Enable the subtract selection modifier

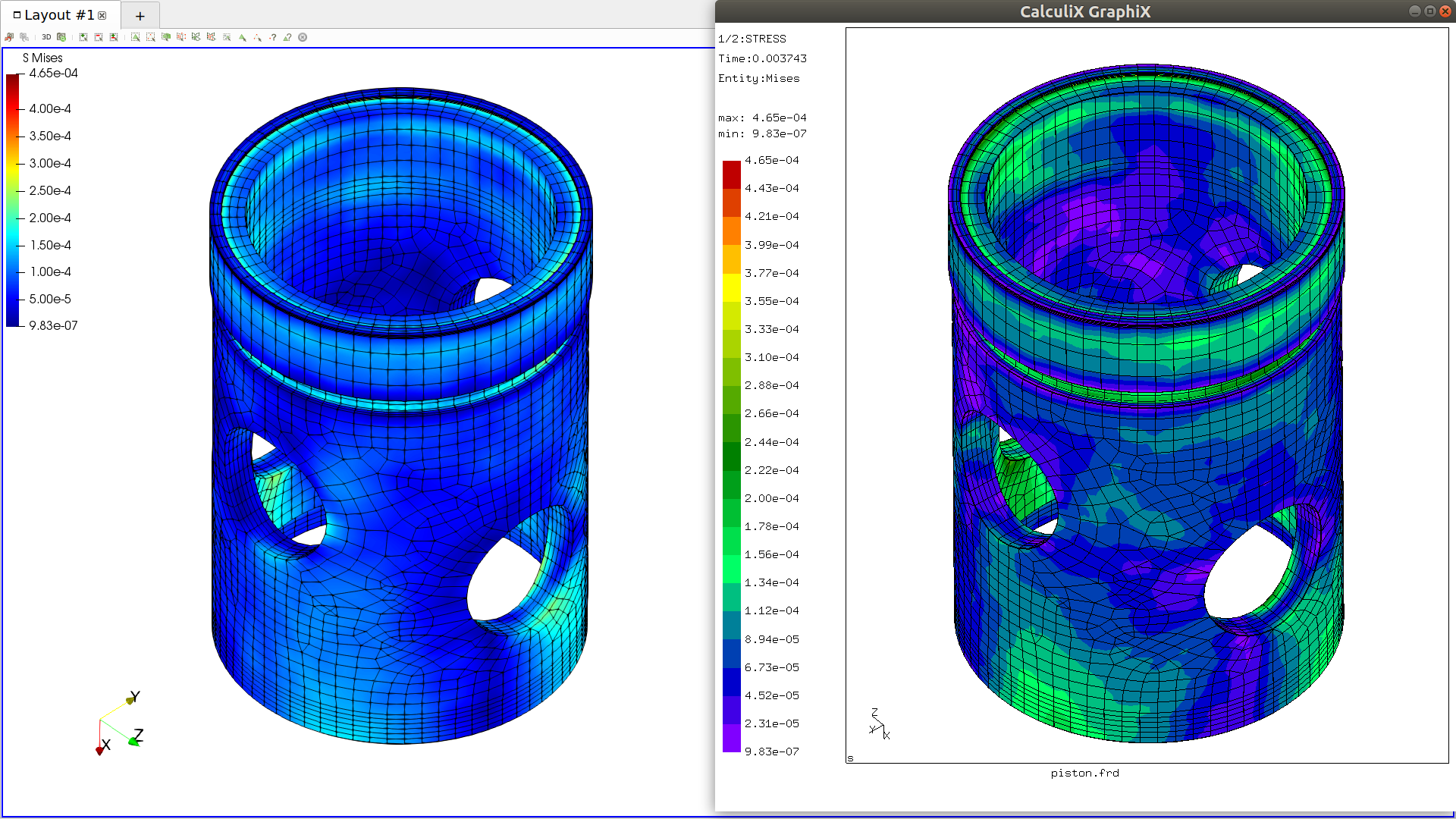(99, 37)
